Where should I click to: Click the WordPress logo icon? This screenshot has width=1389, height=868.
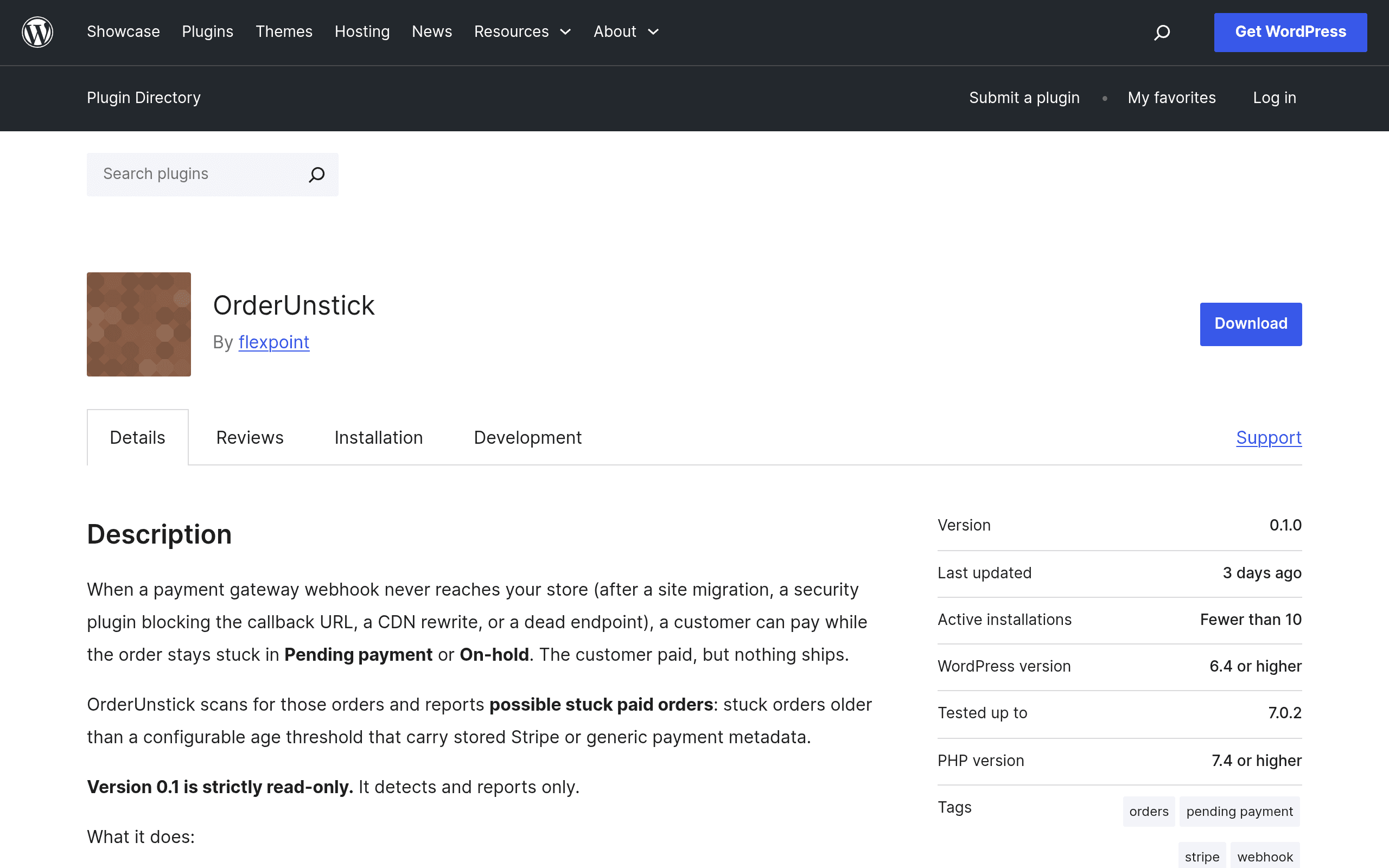pos(37,32)
